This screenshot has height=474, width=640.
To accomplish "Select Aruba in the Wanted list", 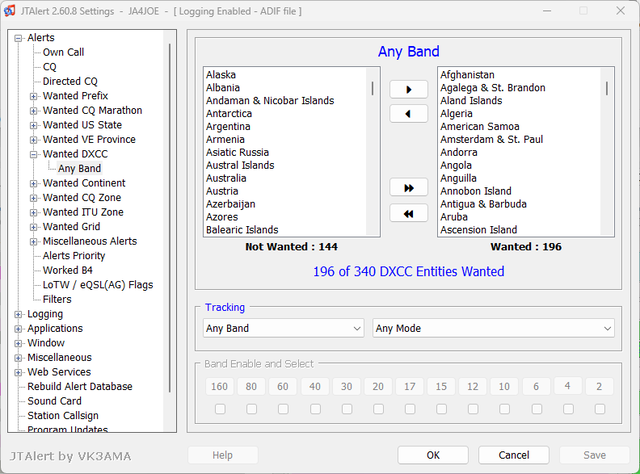I will [454, 217].
